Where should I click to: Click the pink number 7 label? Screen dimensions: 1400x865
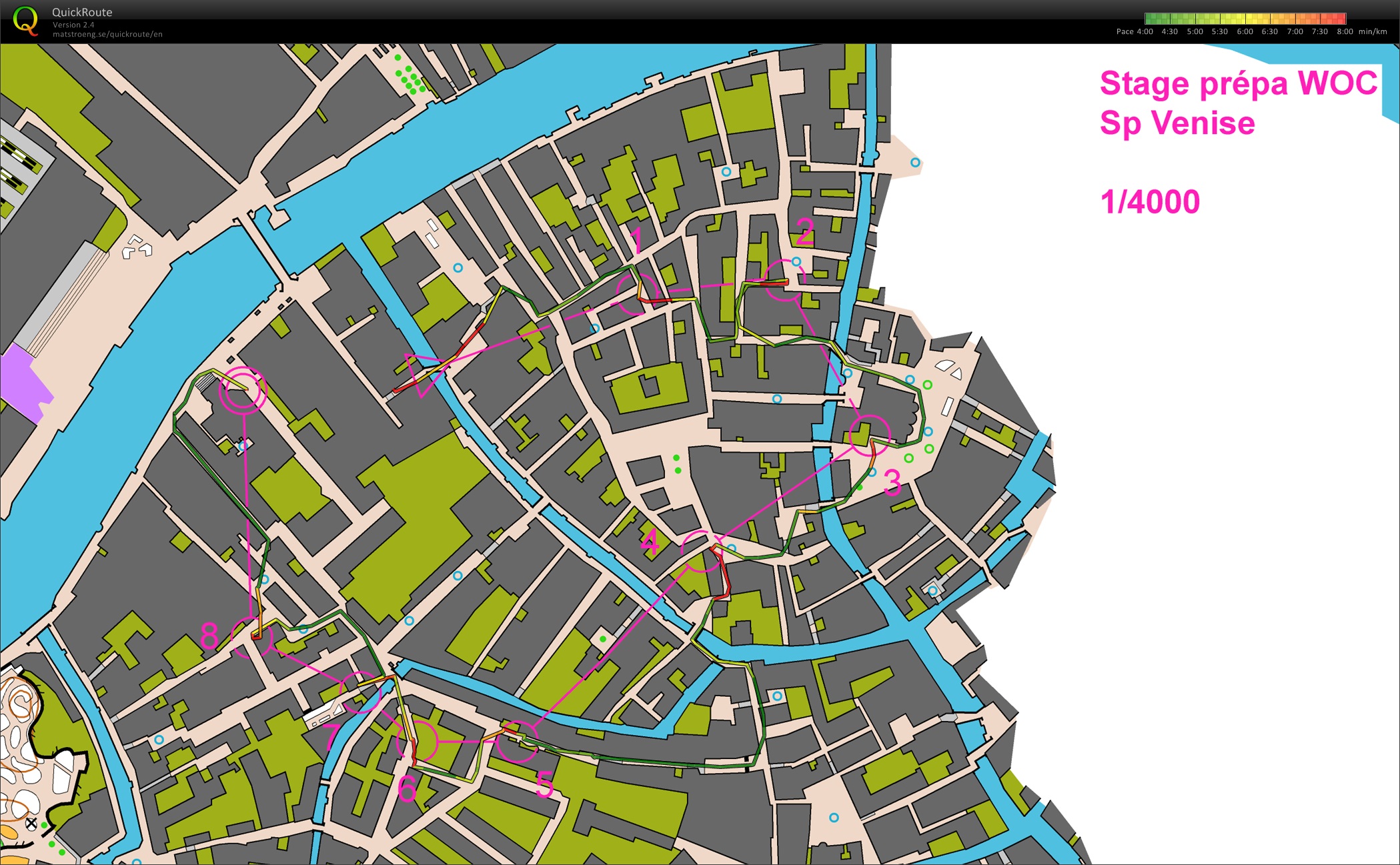pyautogui.click(x=333, y=736)
